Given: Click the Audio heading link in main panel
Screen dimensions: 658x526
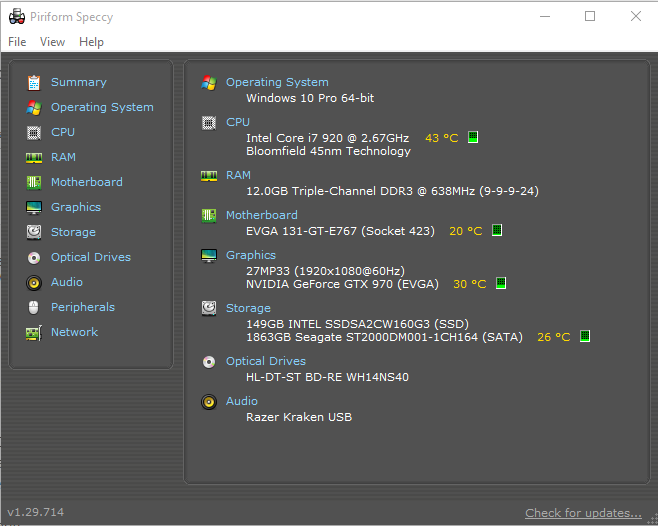Looking at the screenshot, I should coord(242,401).
